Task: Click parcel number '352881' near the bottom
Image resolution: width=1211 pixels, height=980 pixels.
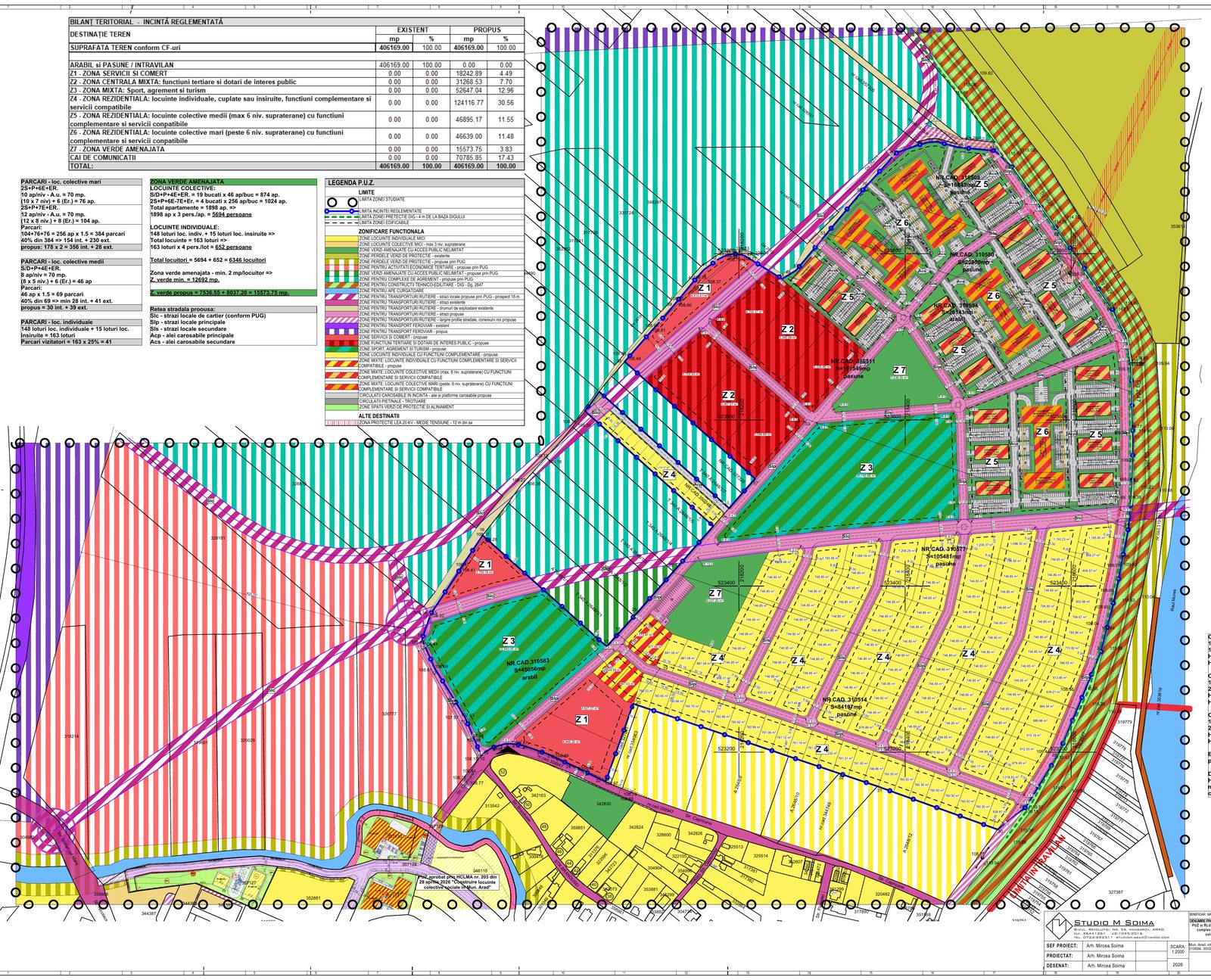Action: click(313, 898)
